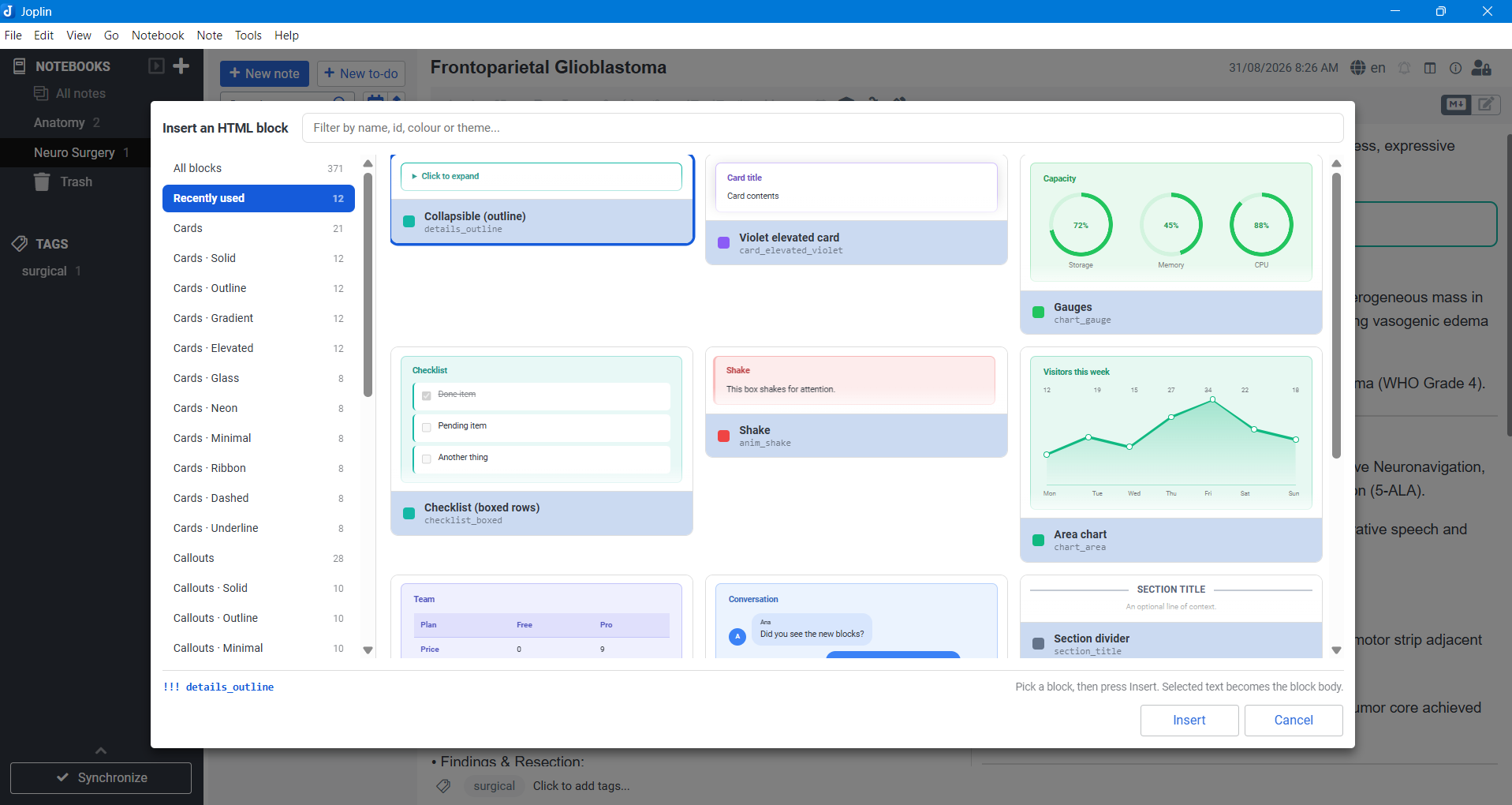
Task: Select the Cards · Ribbon category
Action: [259, 468]
